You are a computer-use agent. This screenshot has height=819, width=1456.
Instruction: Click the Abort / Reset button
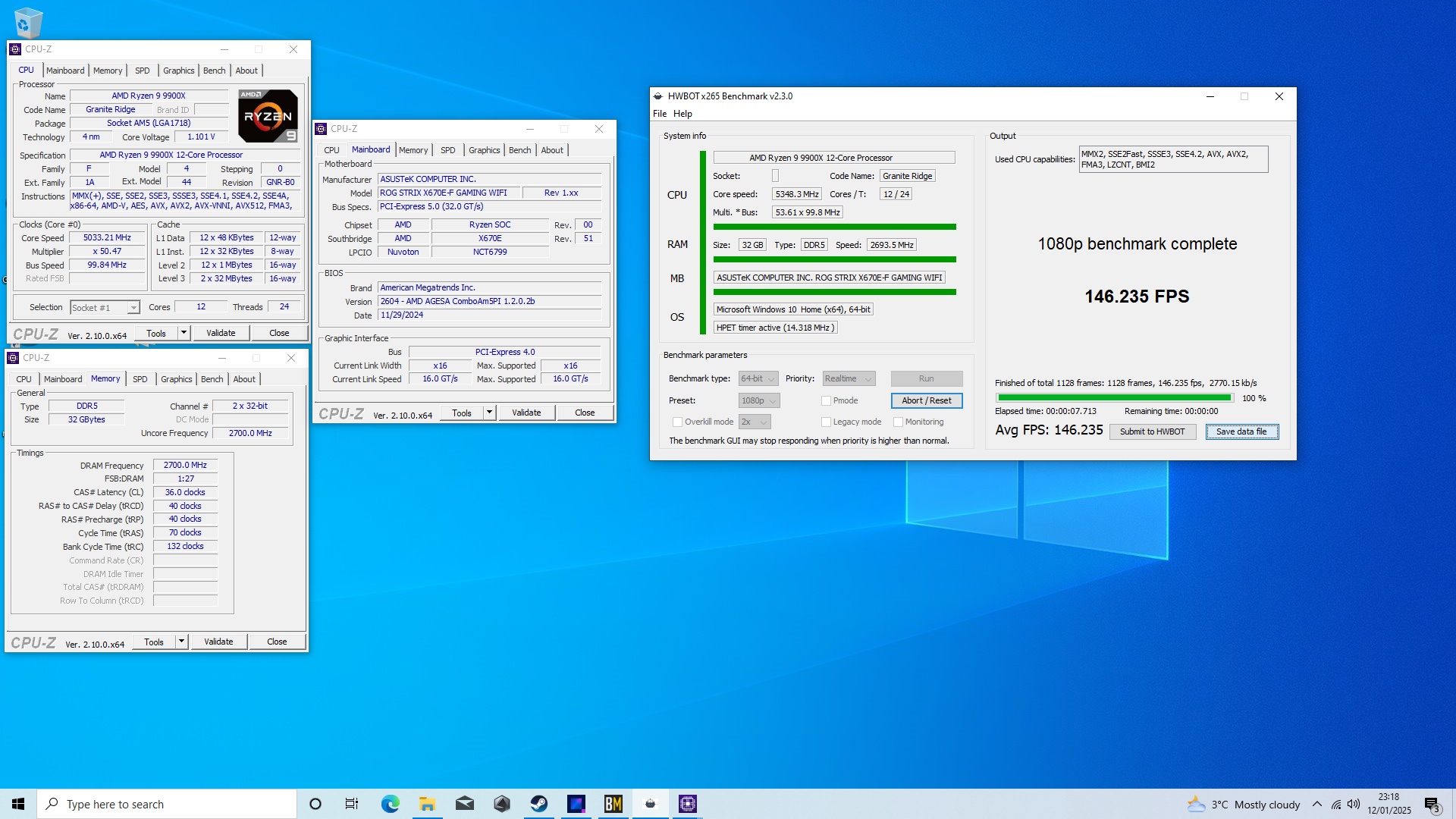tap(927, 400)
